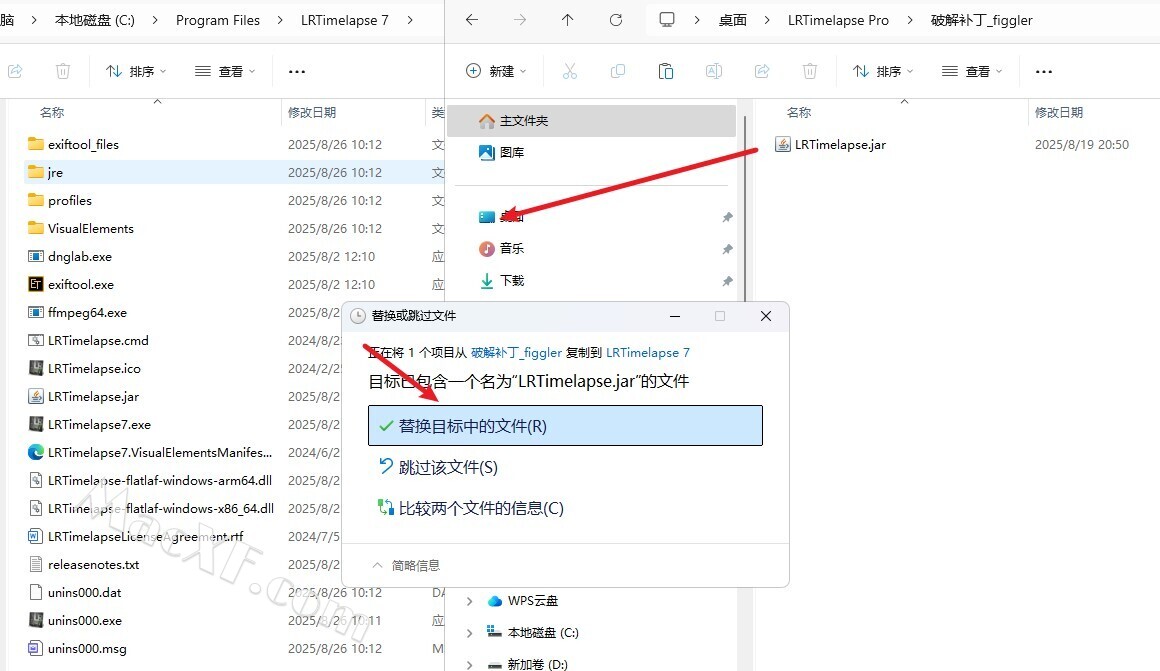Click the paste clipboard icon in toolbar
Screen dimensions: 1160x671
tap(665, 71)
